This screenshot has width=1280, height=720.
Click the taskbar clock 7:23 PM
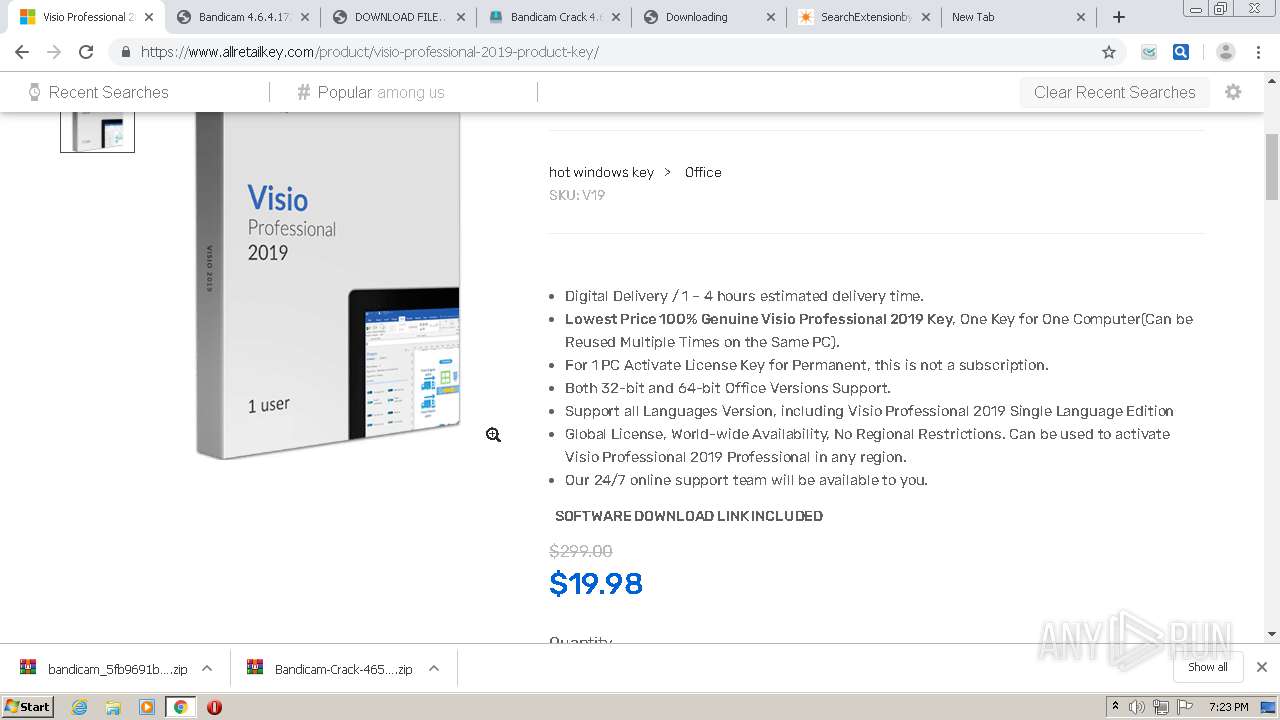[1228, 707]
